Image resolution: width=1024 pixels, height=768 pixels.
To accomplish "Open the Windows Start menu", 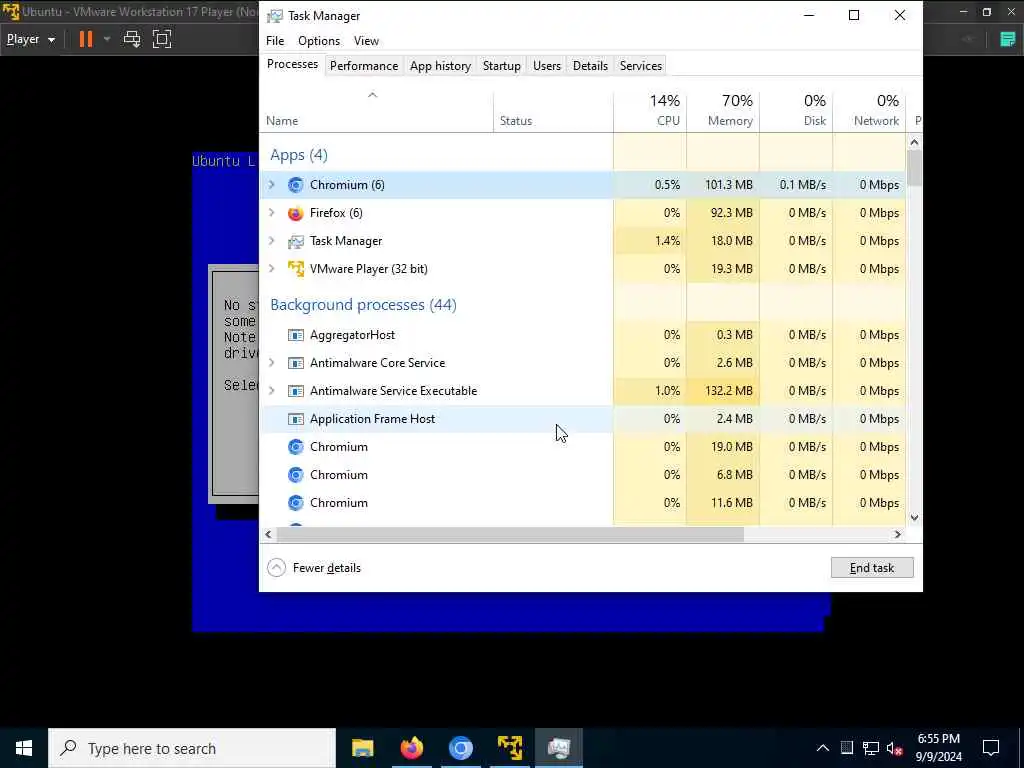I will click(24, 748).
